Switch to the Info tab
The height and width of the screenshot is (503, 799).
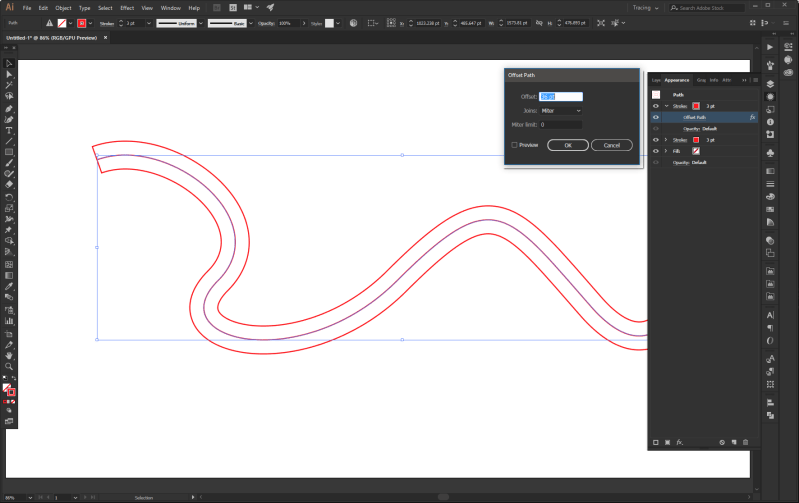[714, 80]
